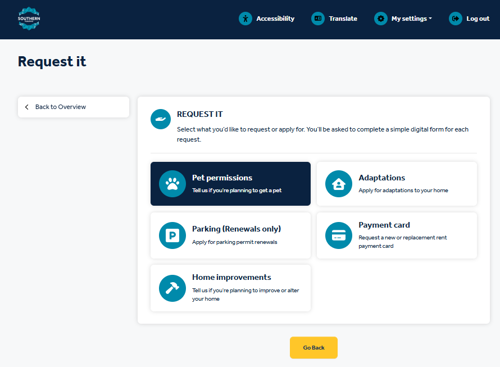
Task: Open the Payment card request title
Action: click(384, 225)
